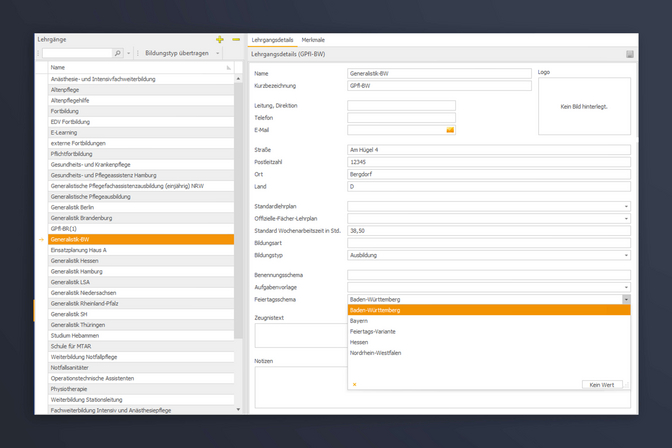Select the Schule für MTAR row
Screen dimensions: 672x448
141,346
